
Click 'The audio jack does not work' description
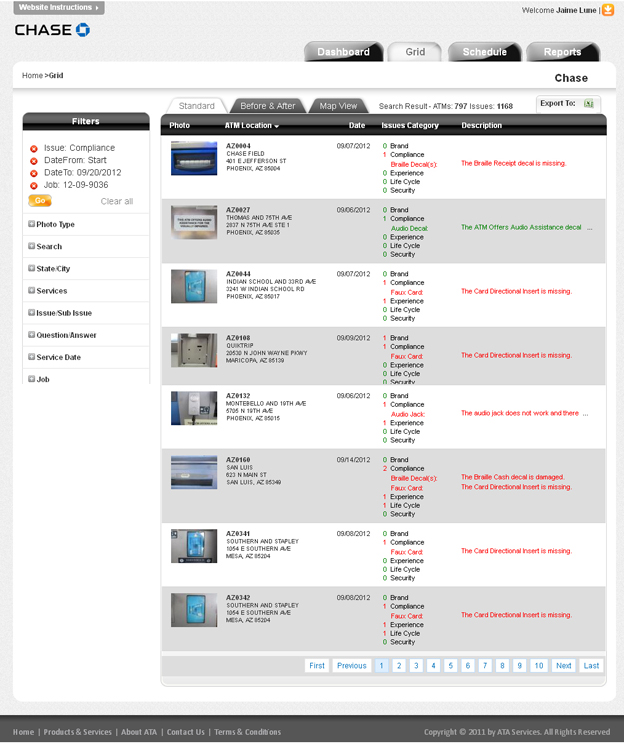520,413
